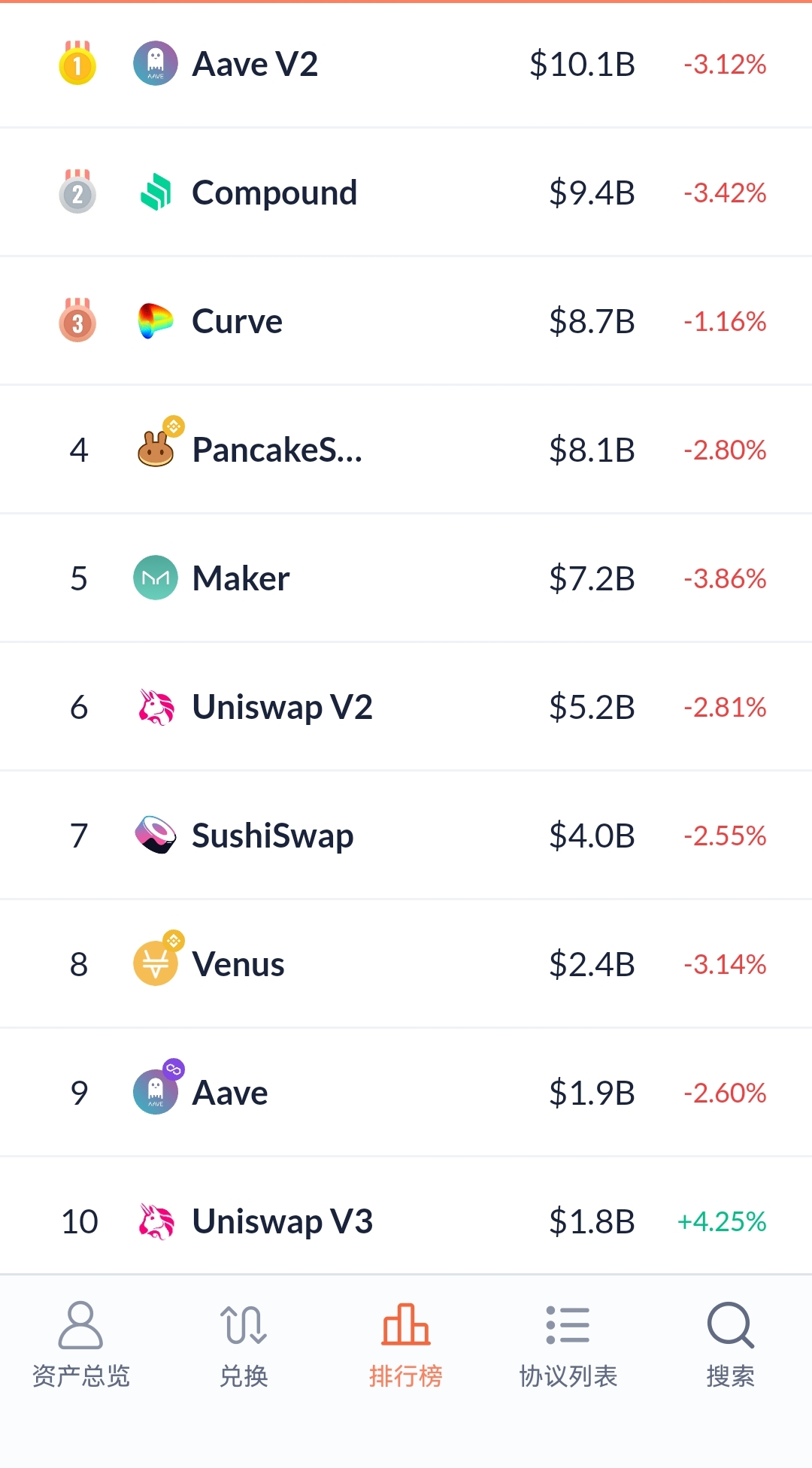This screenshot has height=1468, width=812.
Task: Tap the teal Maker logo
Action: (x=156, y=578)
